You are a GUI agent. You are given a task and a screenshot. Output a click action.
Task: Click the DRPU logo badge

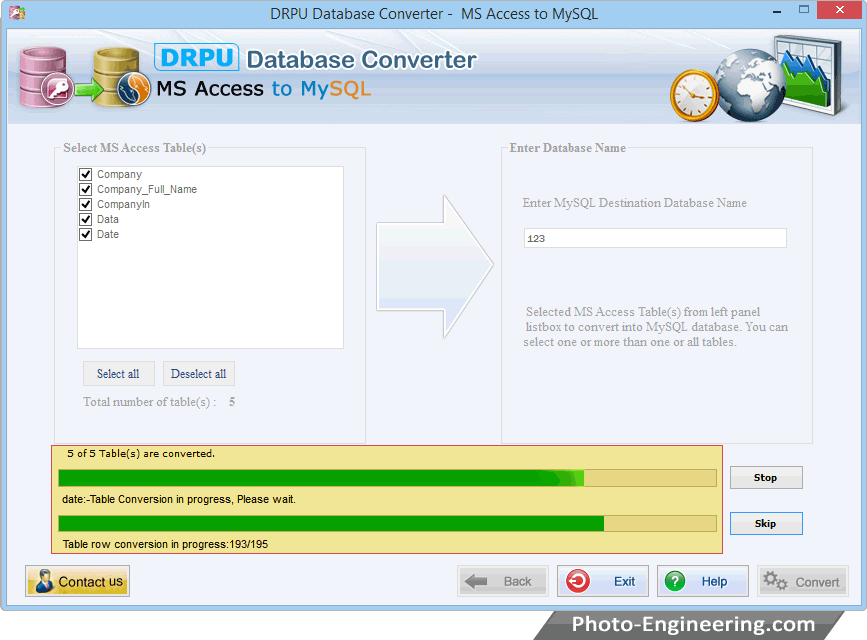pyautogui.click(x=196, y=58)
